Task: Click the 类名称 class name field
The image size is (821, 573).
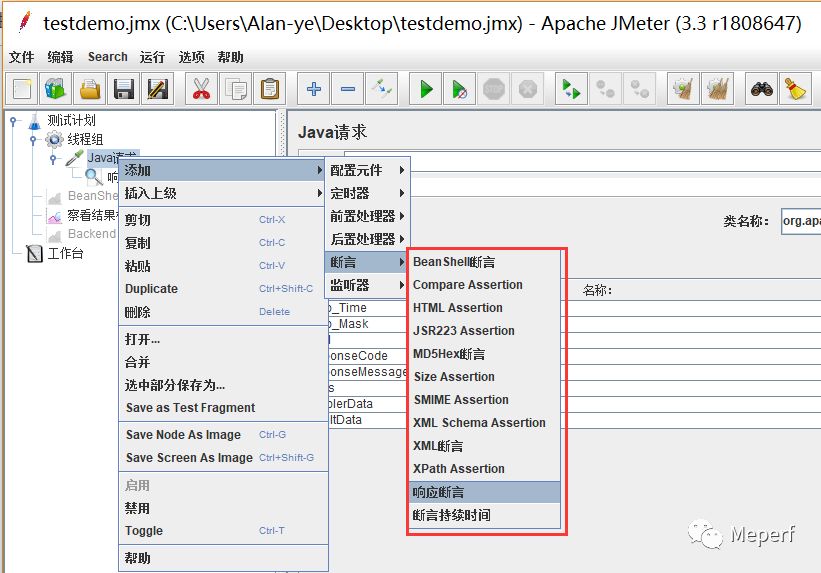Action: 801,221
